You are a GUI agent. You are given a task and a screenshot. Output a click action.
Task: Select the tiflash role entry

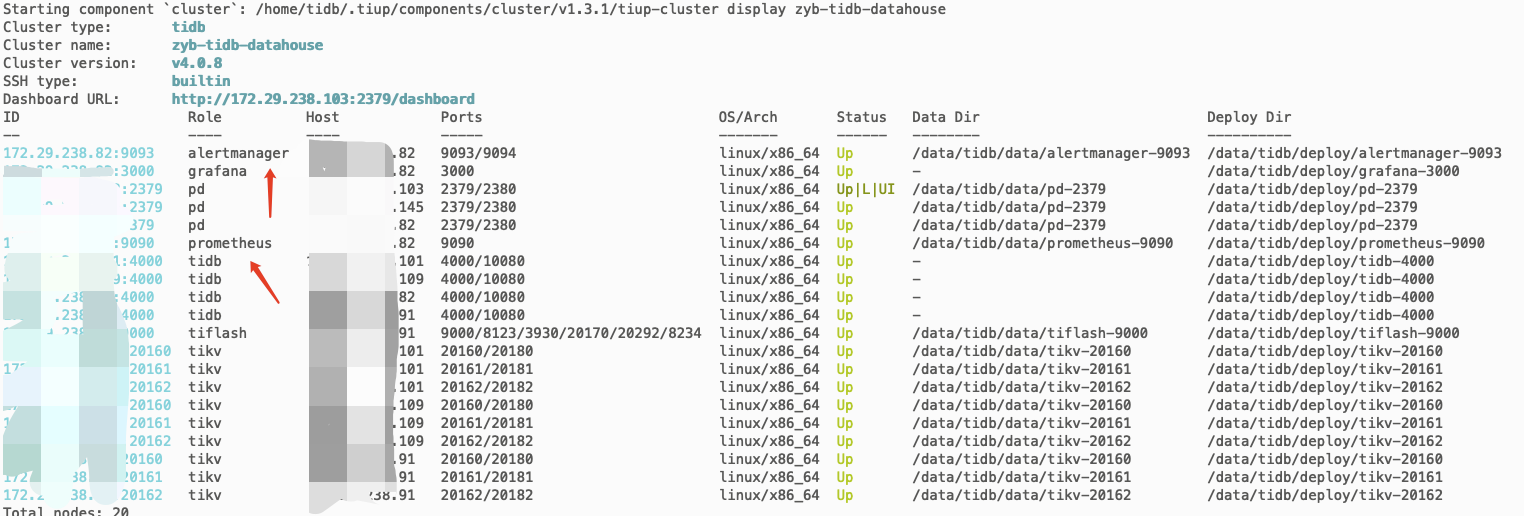(x=217, y=333)
